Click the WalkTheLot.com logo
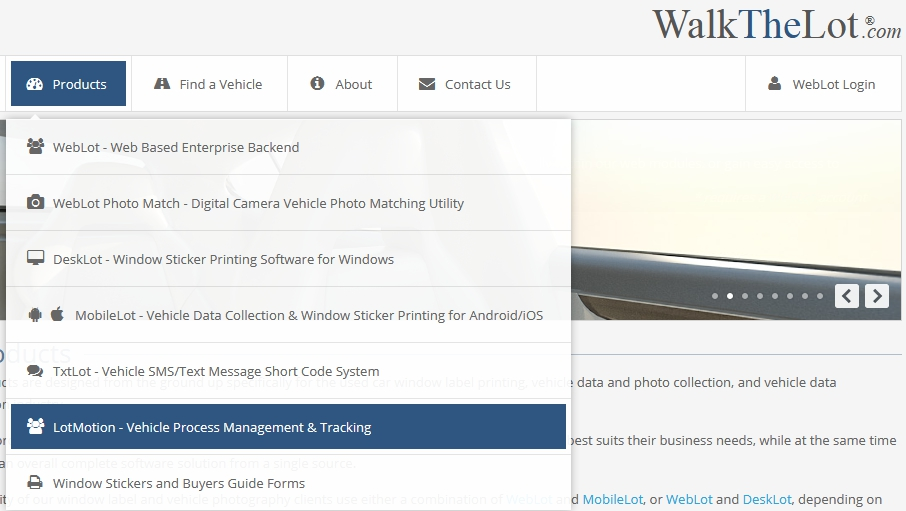 click(x=777, y=24)
